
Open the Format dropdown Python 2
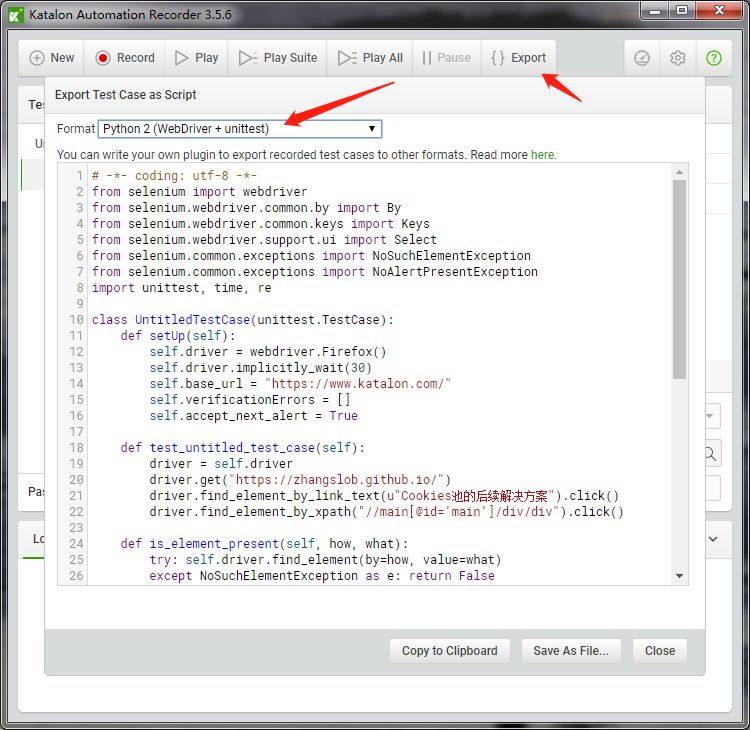click(240, 129)
